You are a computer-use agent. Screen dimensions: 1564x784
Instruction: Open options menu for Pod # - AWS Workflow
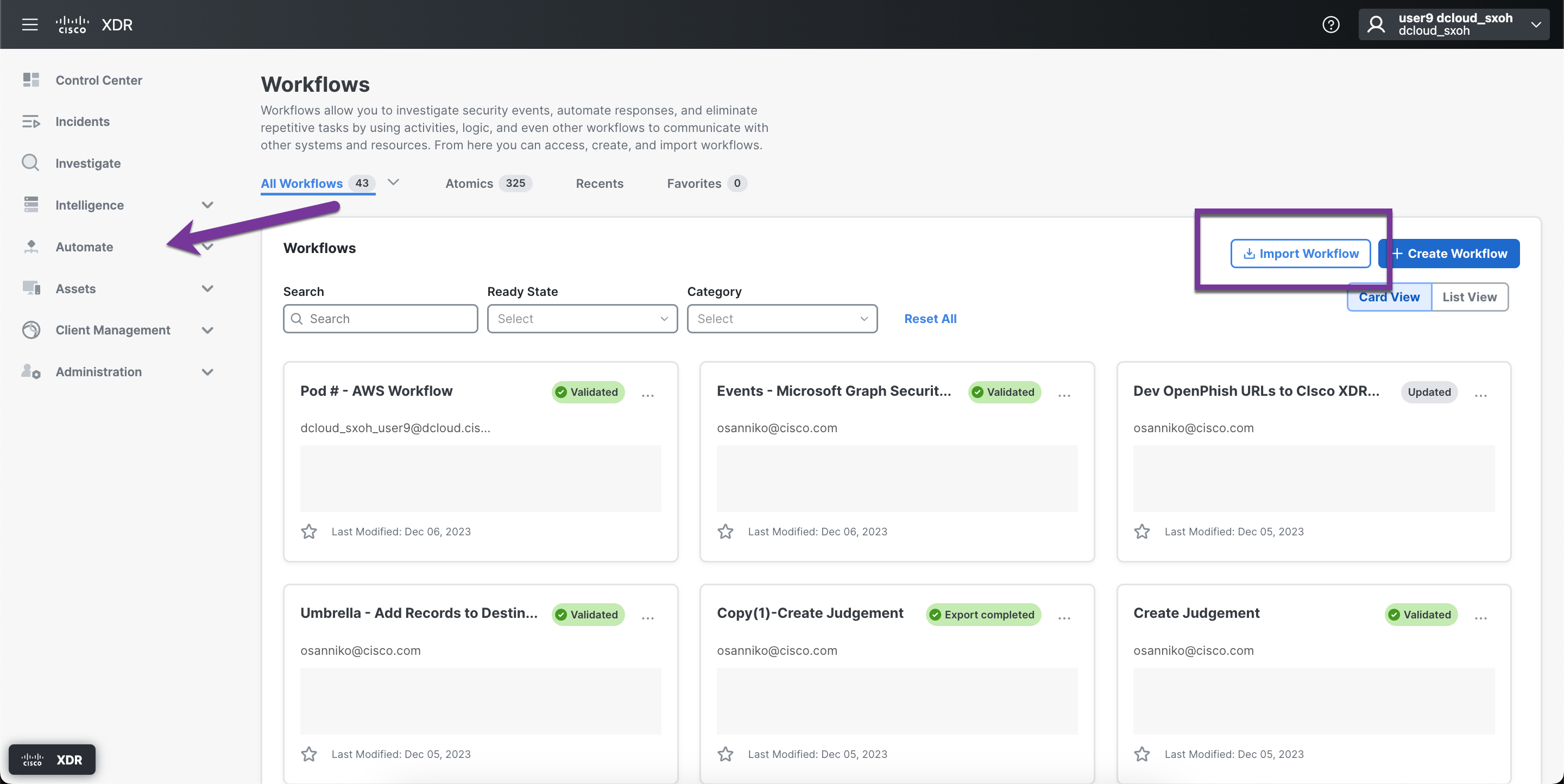coord(648,395)
